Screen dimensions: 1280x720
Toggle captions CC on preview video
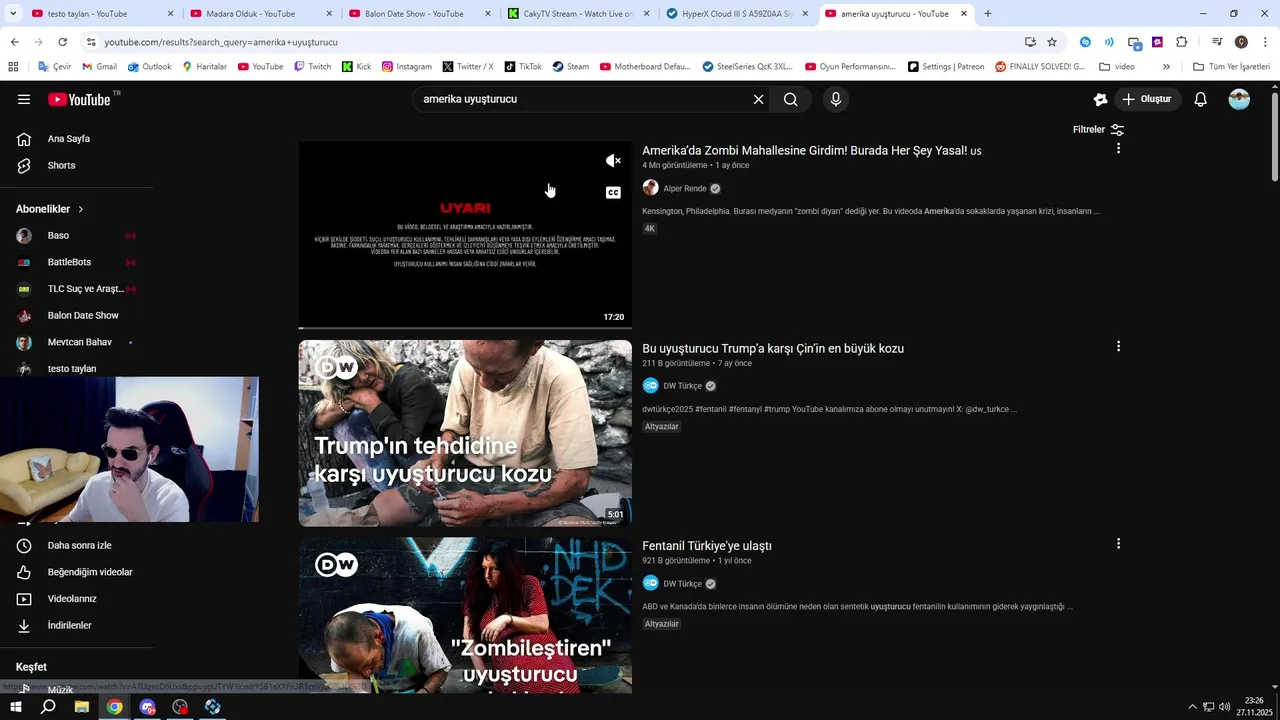(x=613, y=193)
